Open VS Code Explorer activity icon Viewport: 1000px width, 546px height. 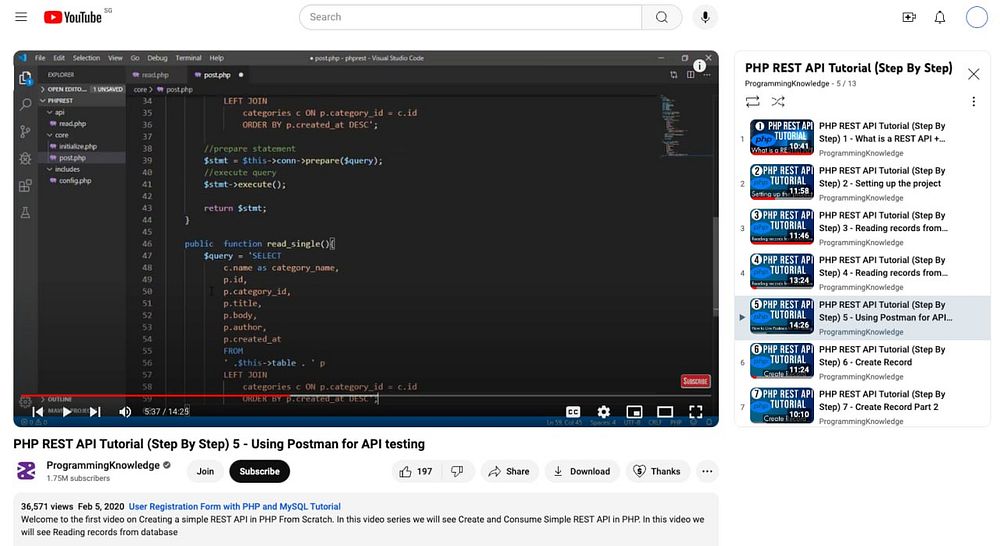[x=26, y=78]
